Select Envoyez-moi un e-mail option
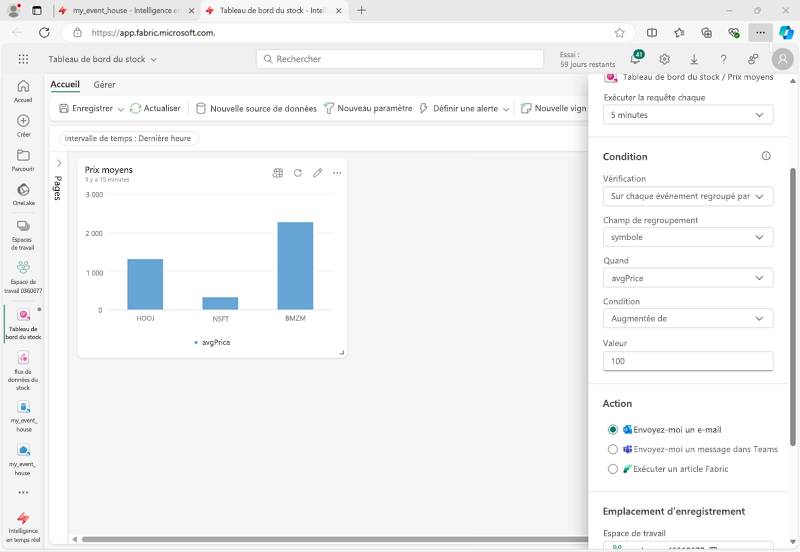This screenshot has height=552, width=800. click(x=613, y=430)
